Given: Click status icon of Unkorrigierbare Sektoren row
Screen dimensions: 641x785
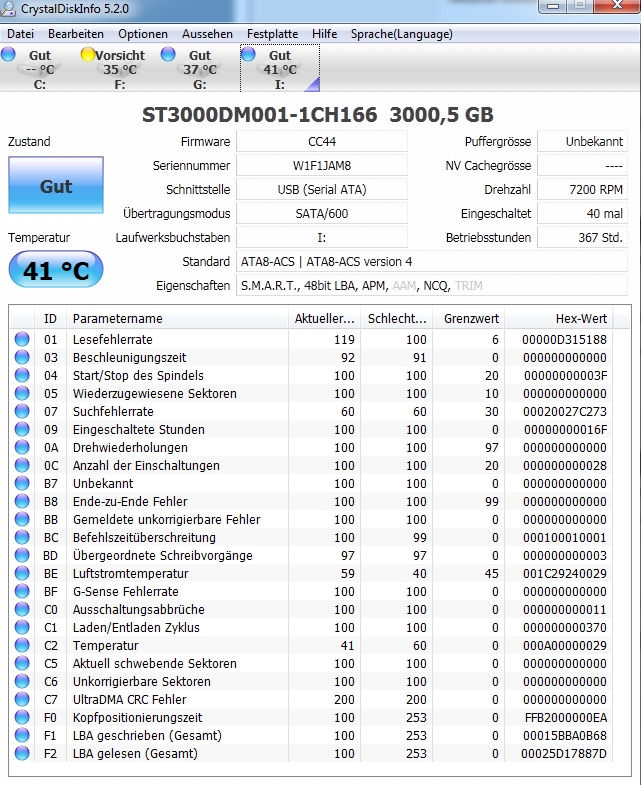Looking at the screenshot, I should 22,682.
